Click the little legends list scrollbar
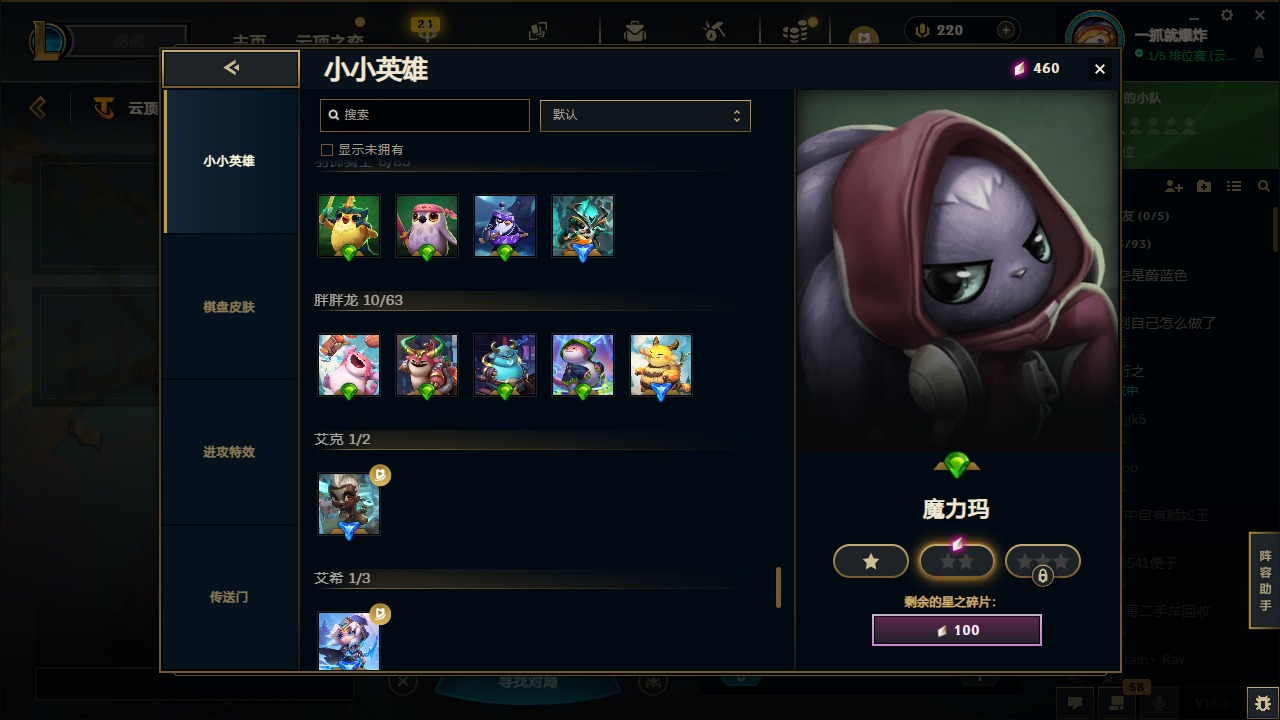Image resolution: width=1280 pixels, height=720 pixels. 778,587
